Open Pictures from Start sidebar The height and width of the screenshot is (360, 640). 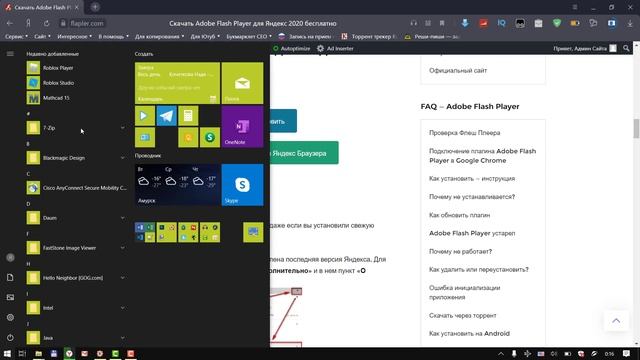pyautogui.click(x=10, y=297)
